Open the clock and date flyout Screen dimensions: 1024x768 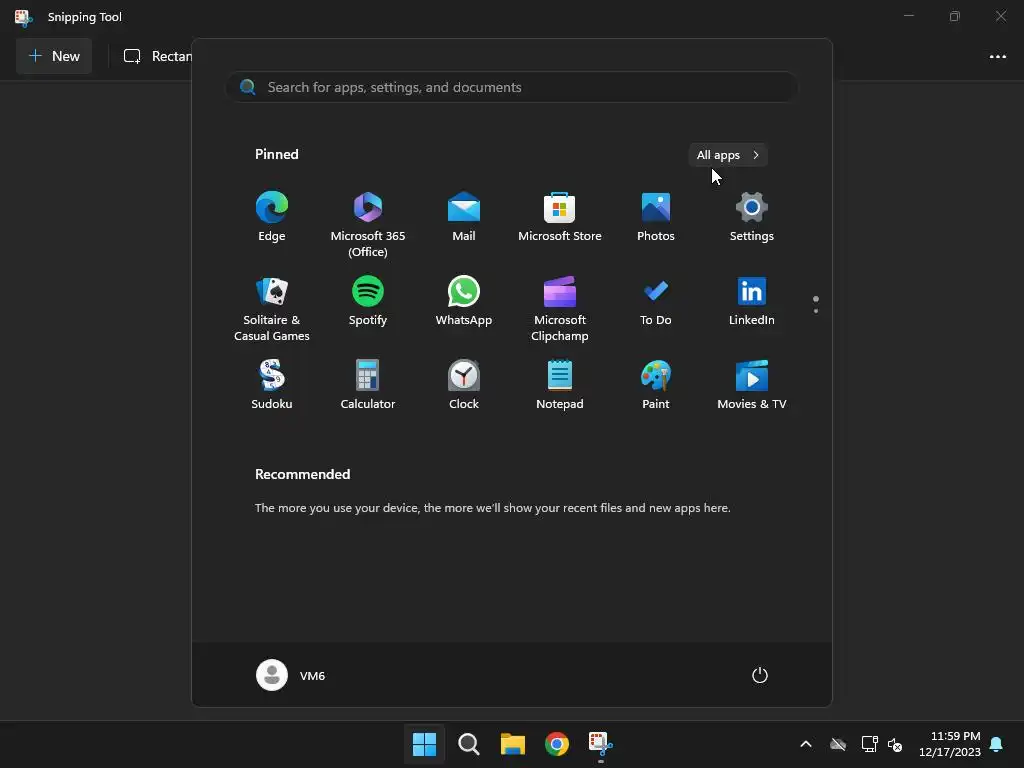(x=950, y=744)
